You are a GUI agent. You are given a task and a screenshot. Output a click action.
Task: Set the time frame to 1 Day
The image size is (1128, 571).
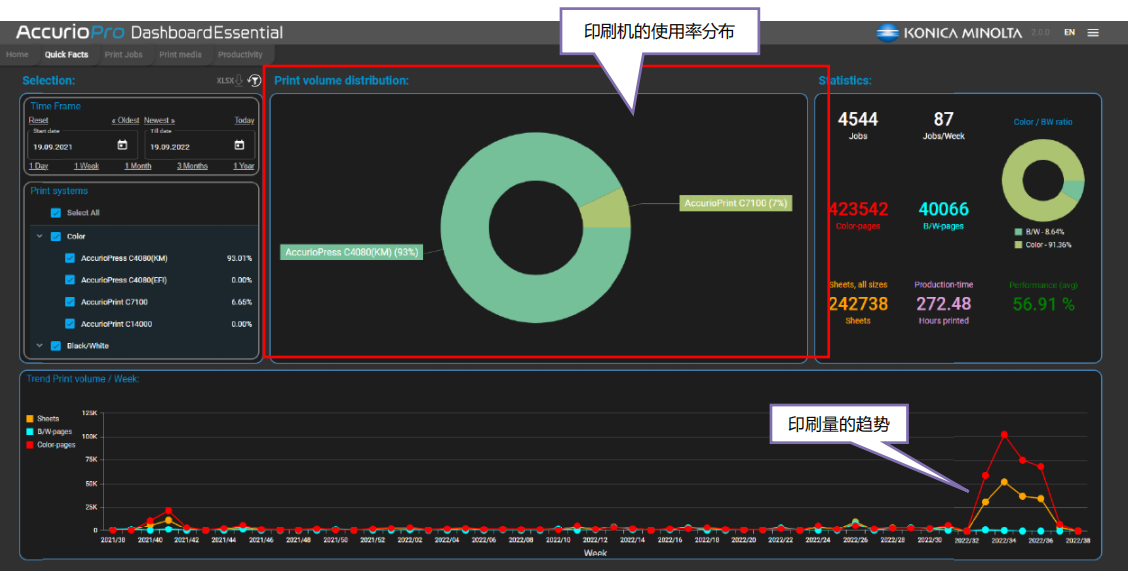pos(39,166)
